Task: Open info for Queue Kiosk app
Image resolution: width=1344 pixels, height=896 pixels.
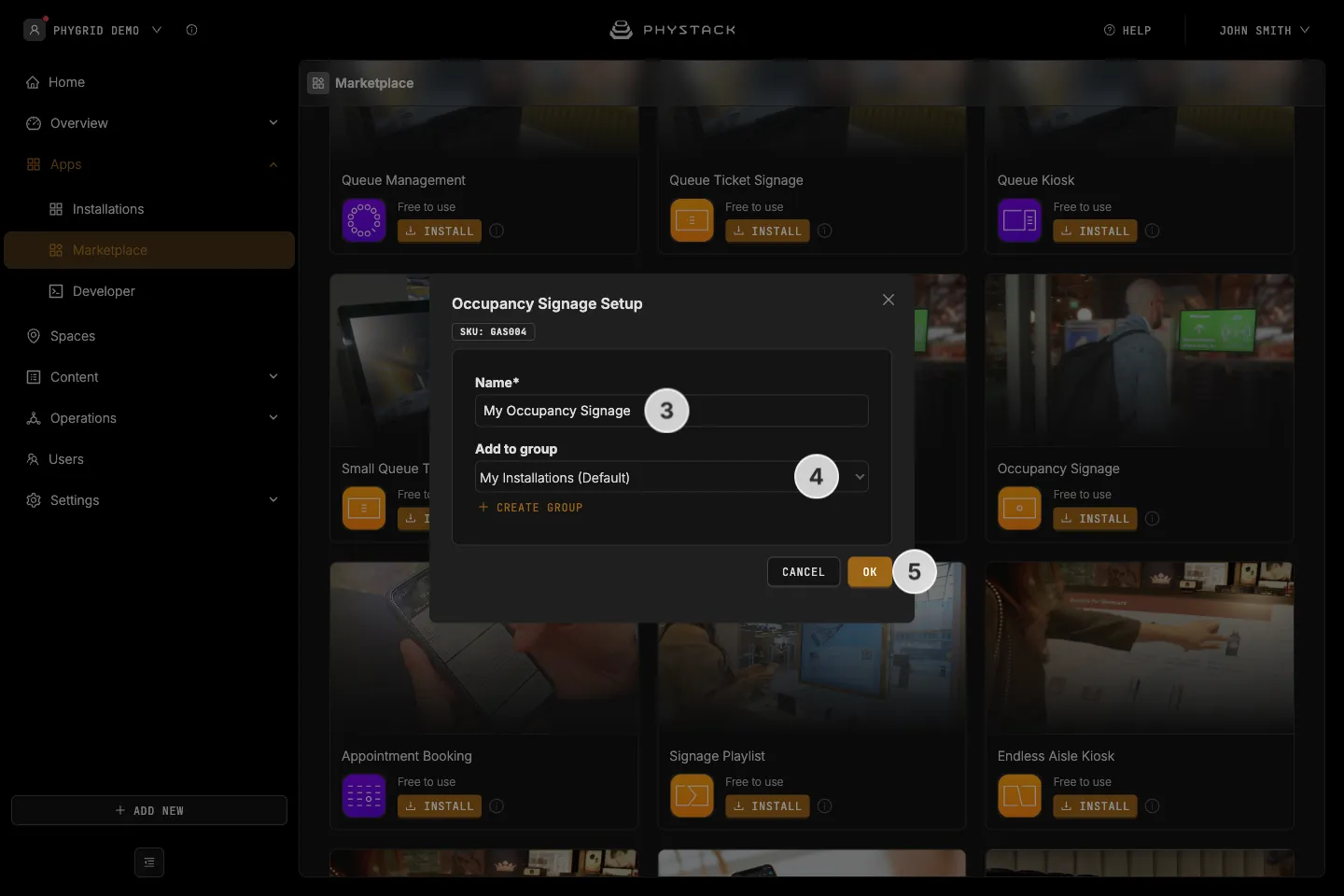Action: [x=1153, y=231]
